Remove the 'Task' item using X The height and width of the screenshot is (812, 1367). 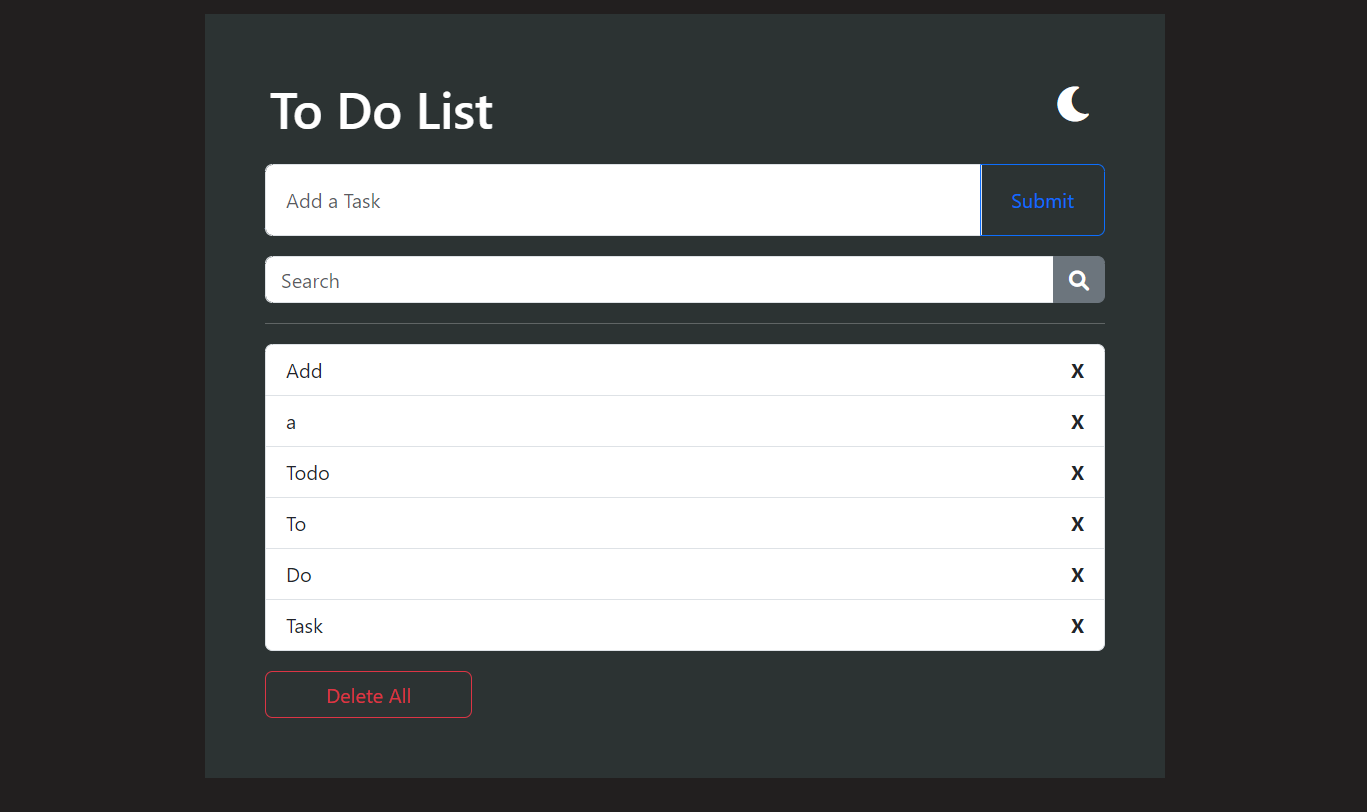pyautogui.click(x=1077, y=626)
